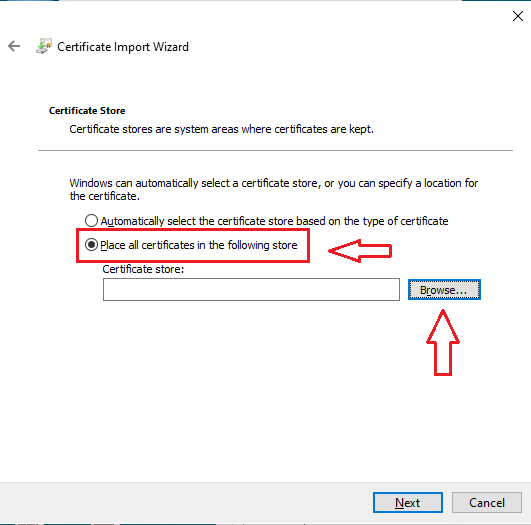
Task: Select the Automatically select certificate store radio circle
Action: [91, 220]
